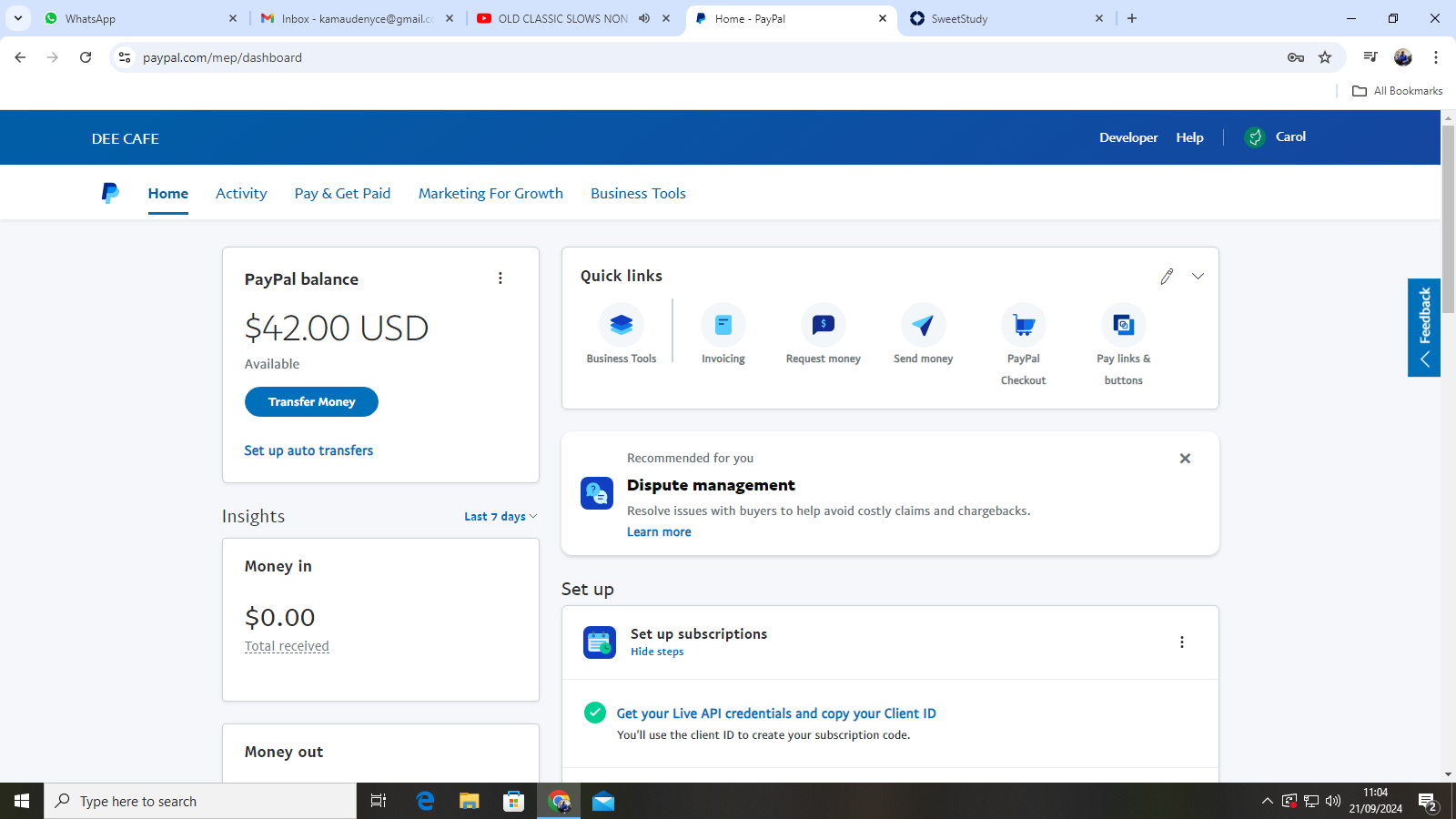Open the Pay links & buttons icon
Viewport: 1456px width, 819px height.
(x=1124, y=325)
